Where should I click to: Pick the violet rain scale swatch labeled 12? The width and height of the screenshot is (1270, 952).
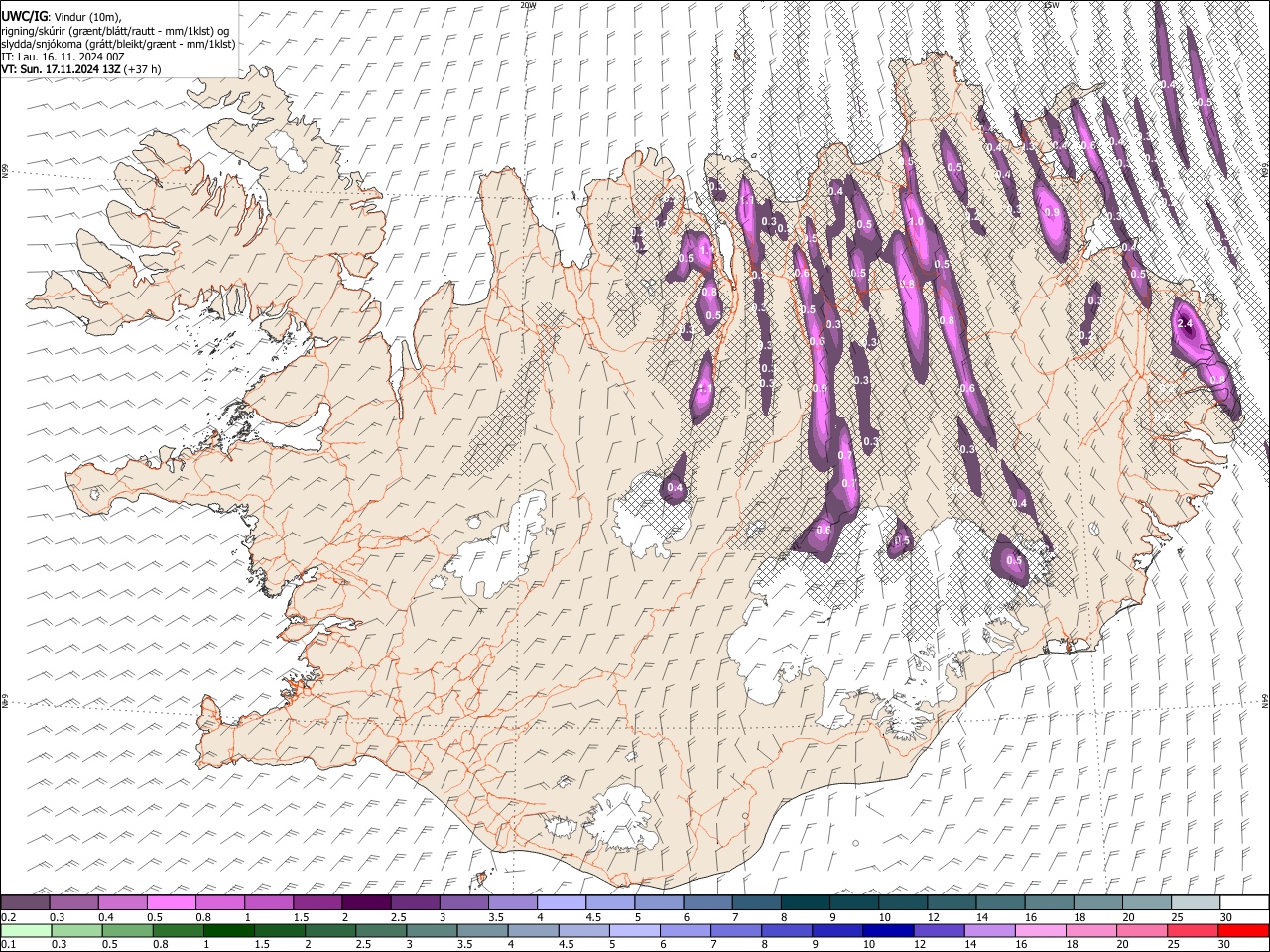point(940,930)
